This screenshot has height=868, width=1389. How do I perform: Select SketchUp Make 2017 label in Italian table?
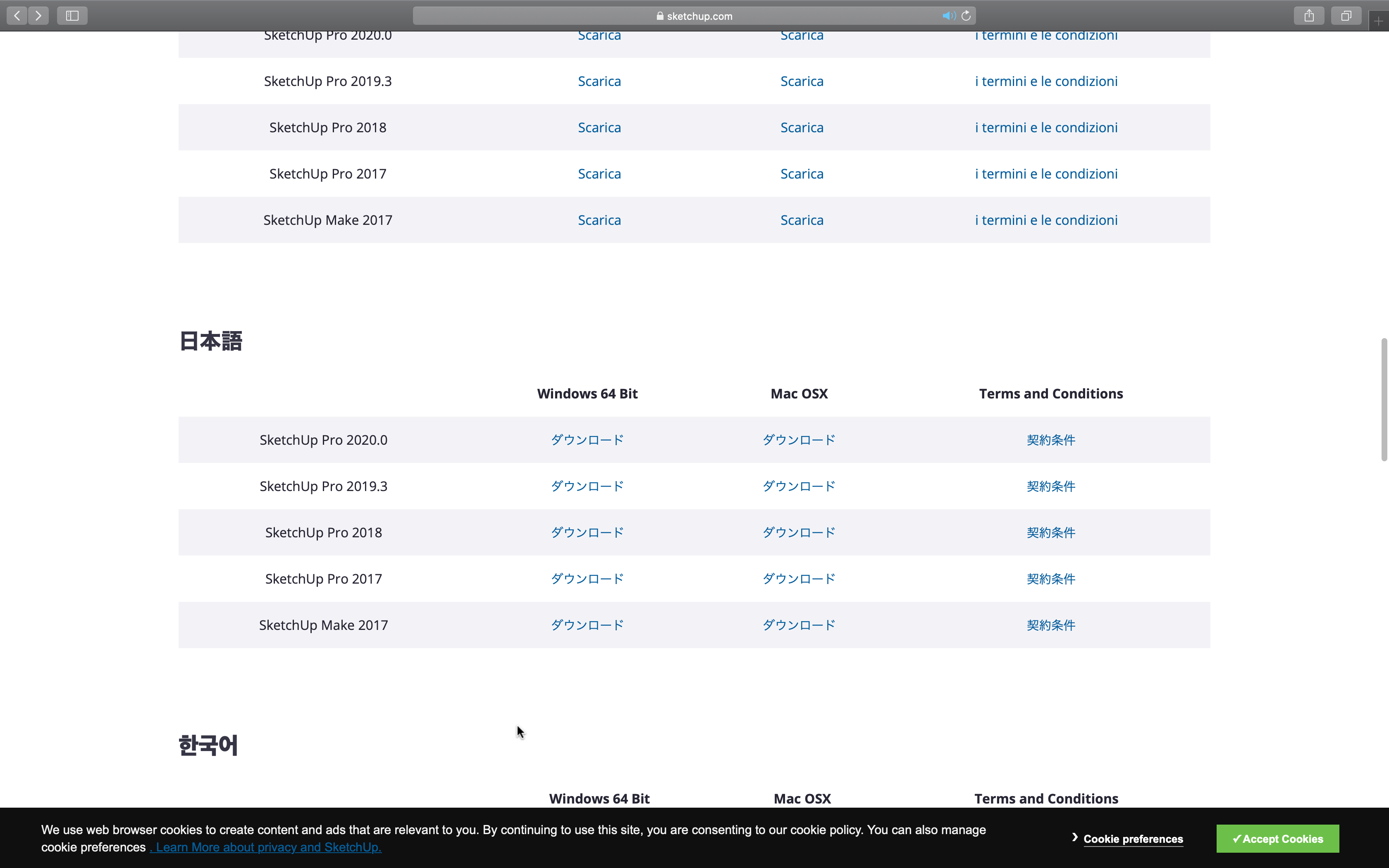[328, 220]
